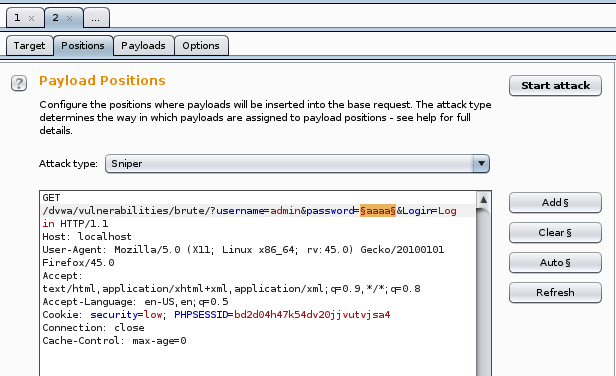This screenshot has width=616, height=376.
Task: Click the admin username value
Action: (x=285, y=211)
